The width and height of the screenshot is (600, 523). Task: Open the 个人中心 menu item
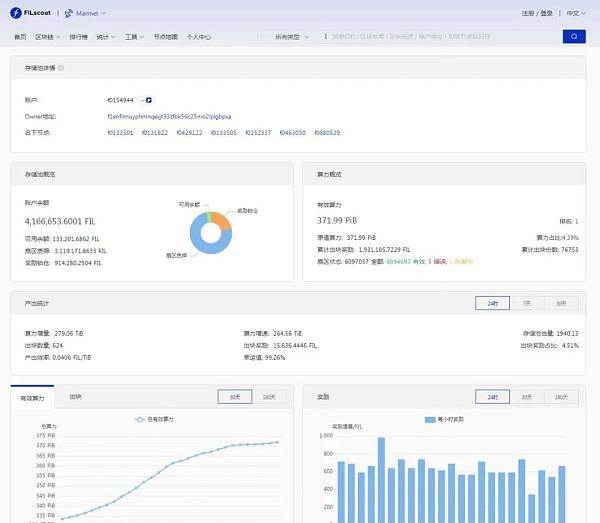click(199, 37)
